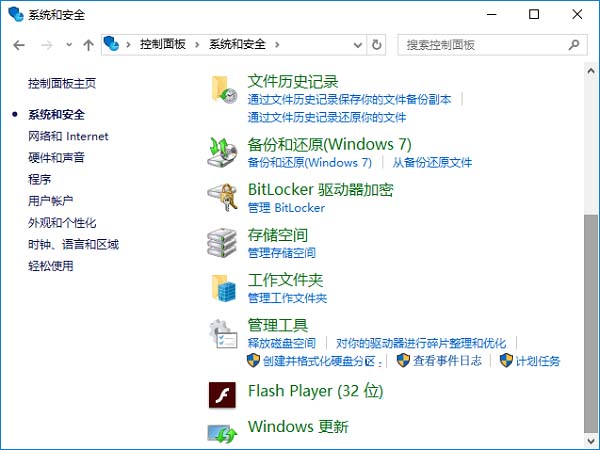Open 备份和还原(Windows 7) green heading
The image size is (600, 450).
click(329, 144)
